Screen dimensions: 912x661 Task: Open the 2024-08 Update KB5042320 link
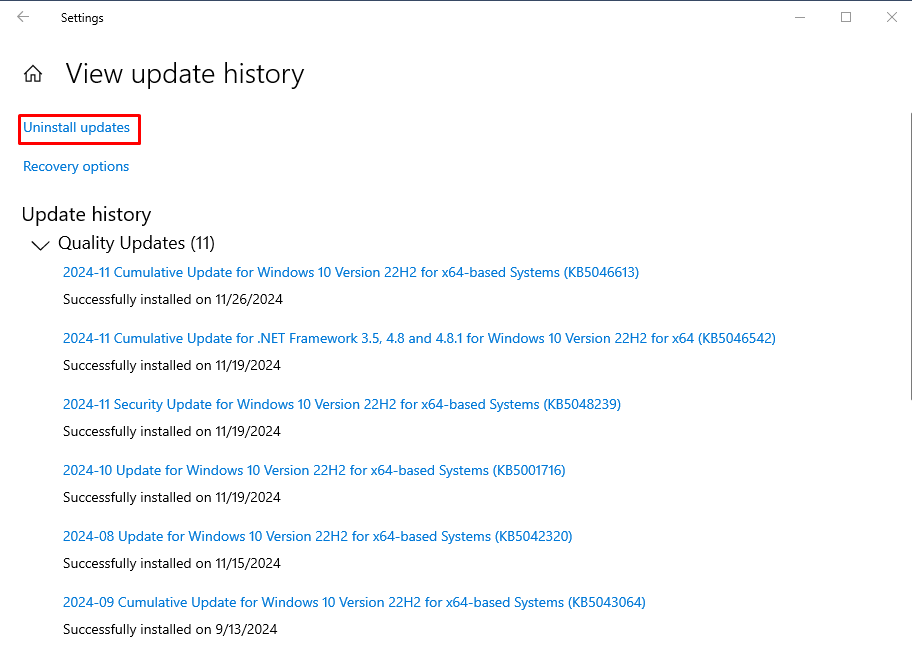(x=317, y=536)
